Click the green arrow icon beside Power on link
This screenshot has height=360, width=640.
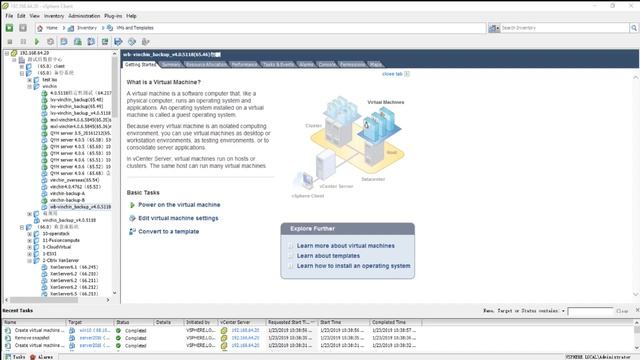[132, 205]
